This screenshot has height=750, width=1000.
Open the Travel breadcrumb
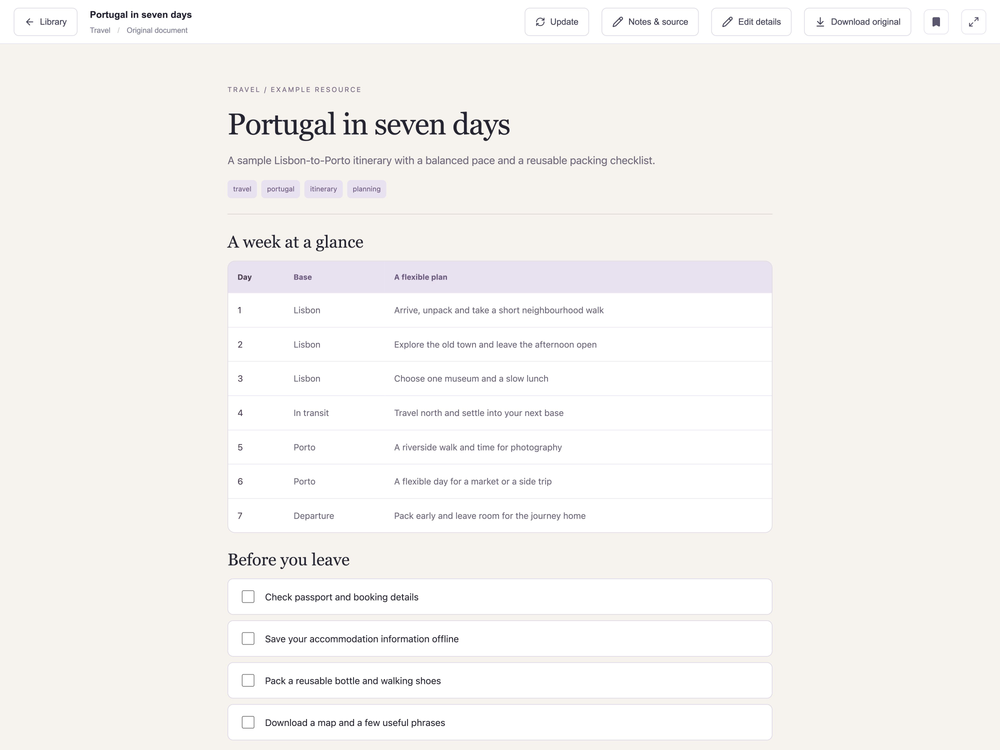tap(100, 30)
